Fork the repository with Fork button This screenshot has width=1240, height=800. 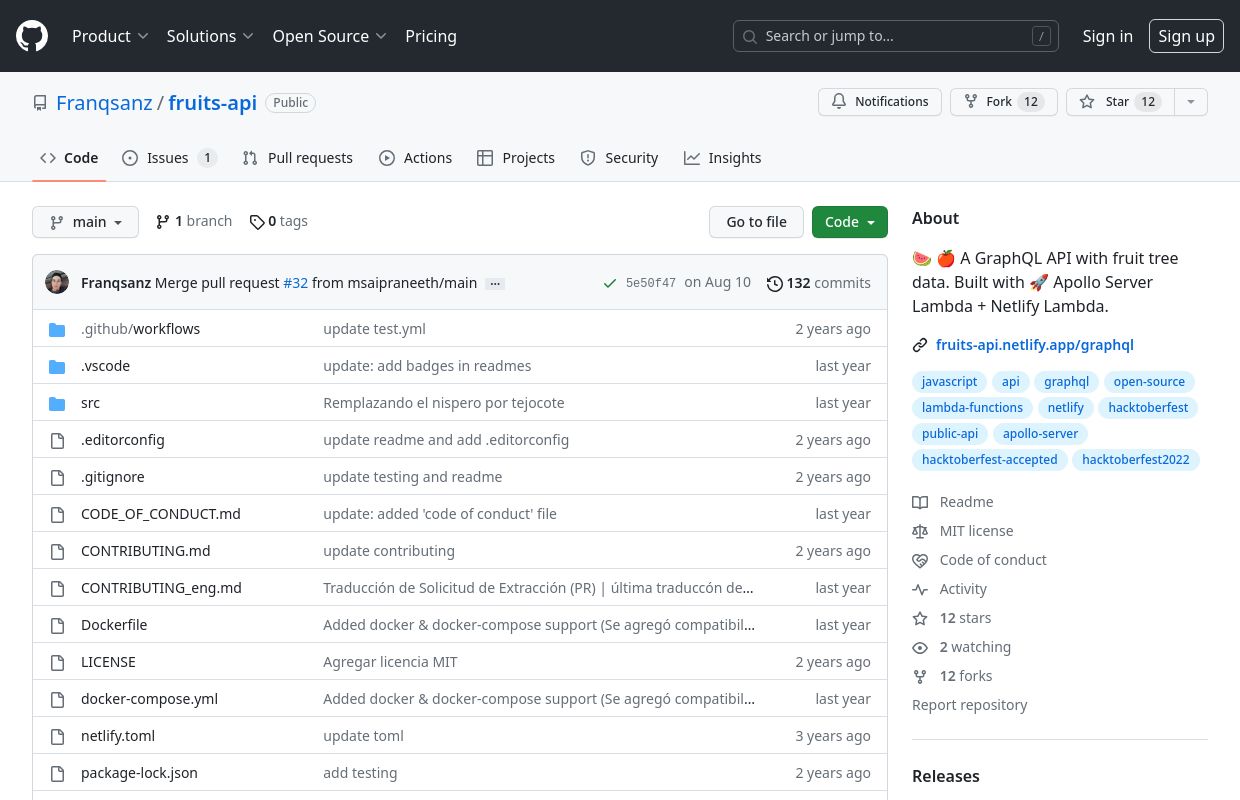coord(1003,102)
